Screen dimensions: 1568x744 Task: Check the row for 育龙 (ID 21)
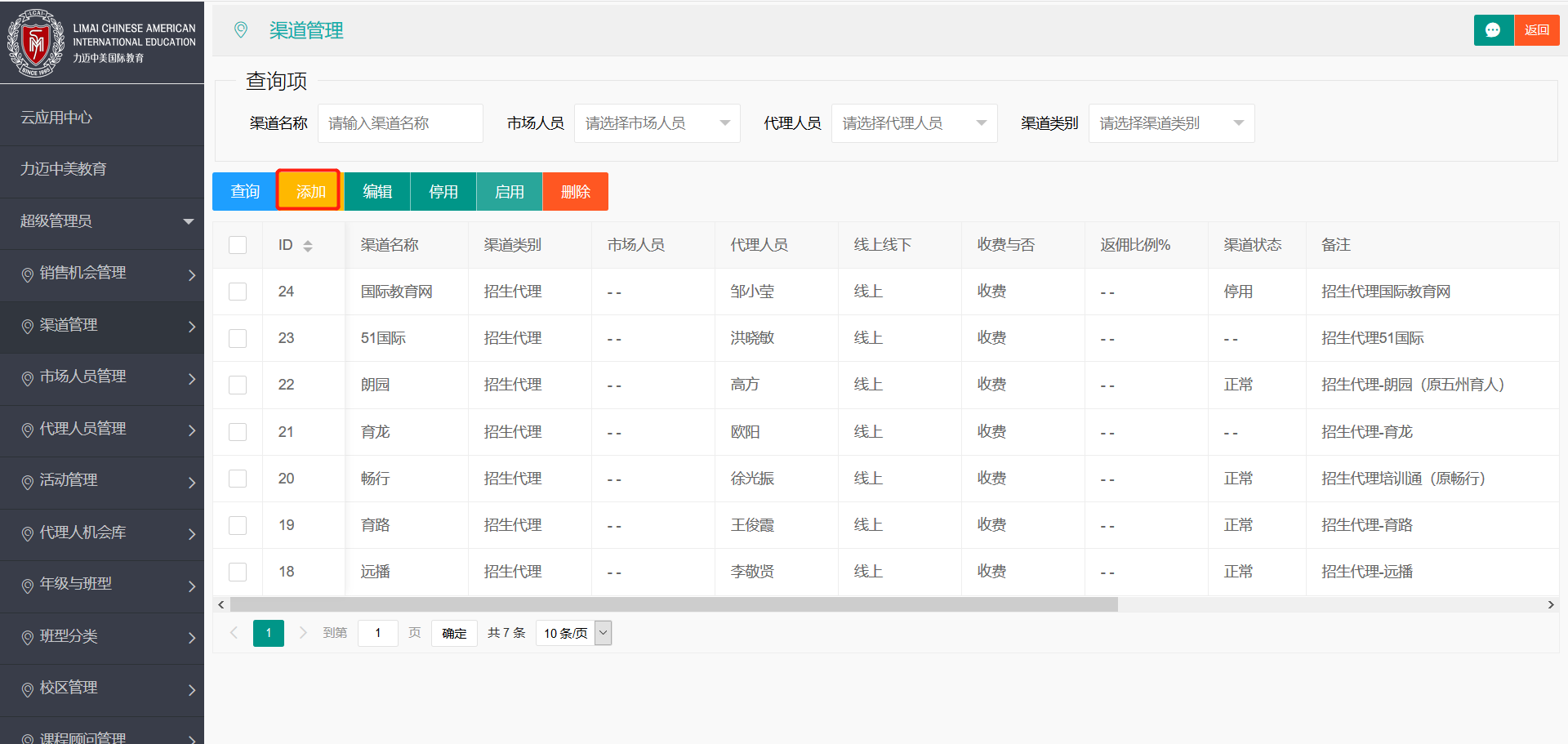[238, 432]
